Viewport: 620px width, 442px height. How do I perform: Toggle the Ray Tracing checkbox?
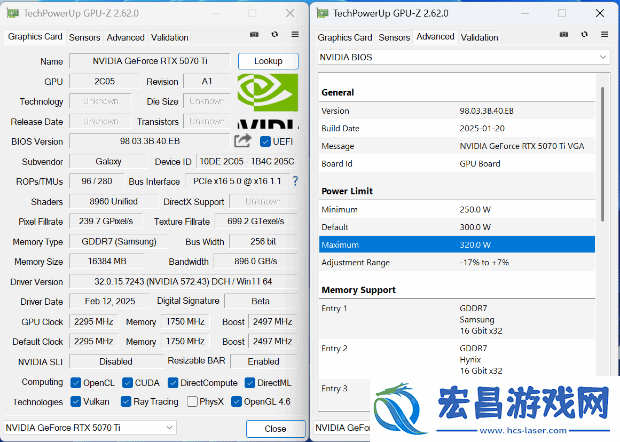pyautogui.click(x=126, y=402)
